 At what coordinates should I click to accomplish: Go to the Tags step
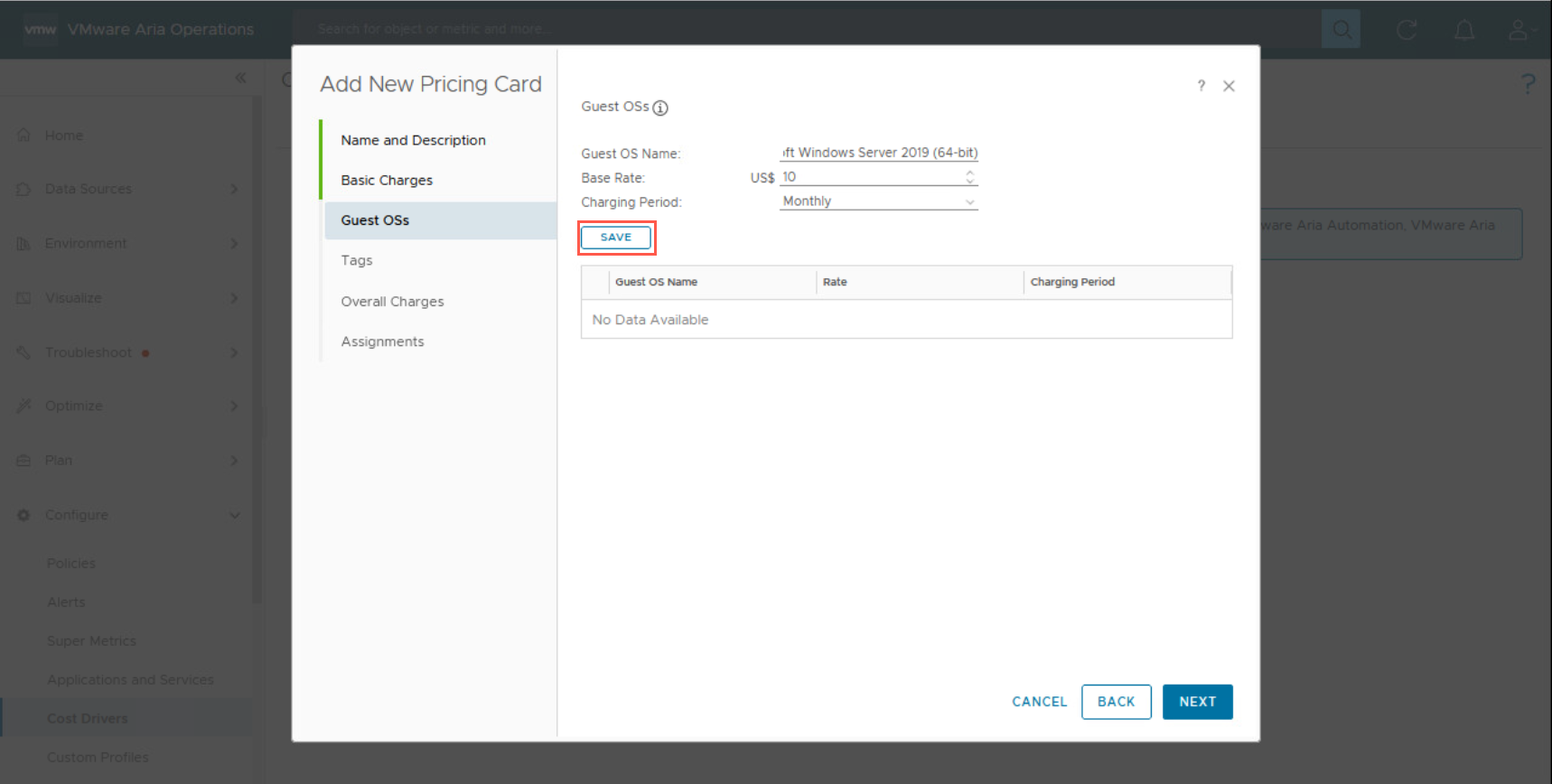[357, 260]
